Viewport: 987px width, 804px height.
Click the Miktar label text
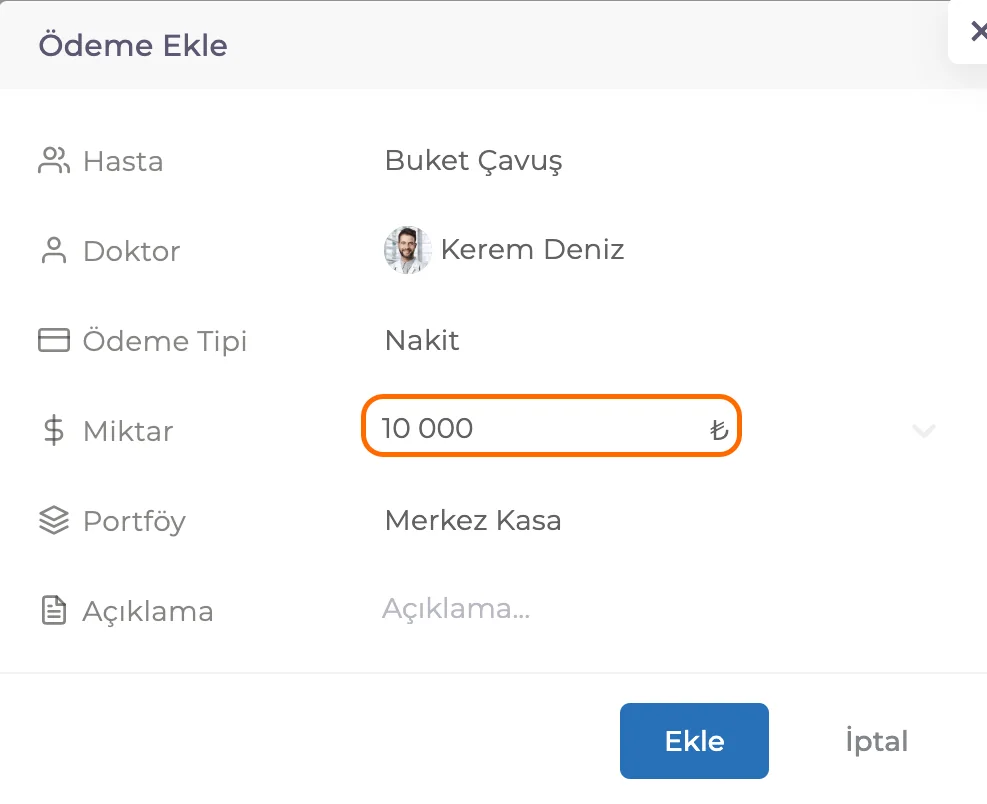[128, 431]
